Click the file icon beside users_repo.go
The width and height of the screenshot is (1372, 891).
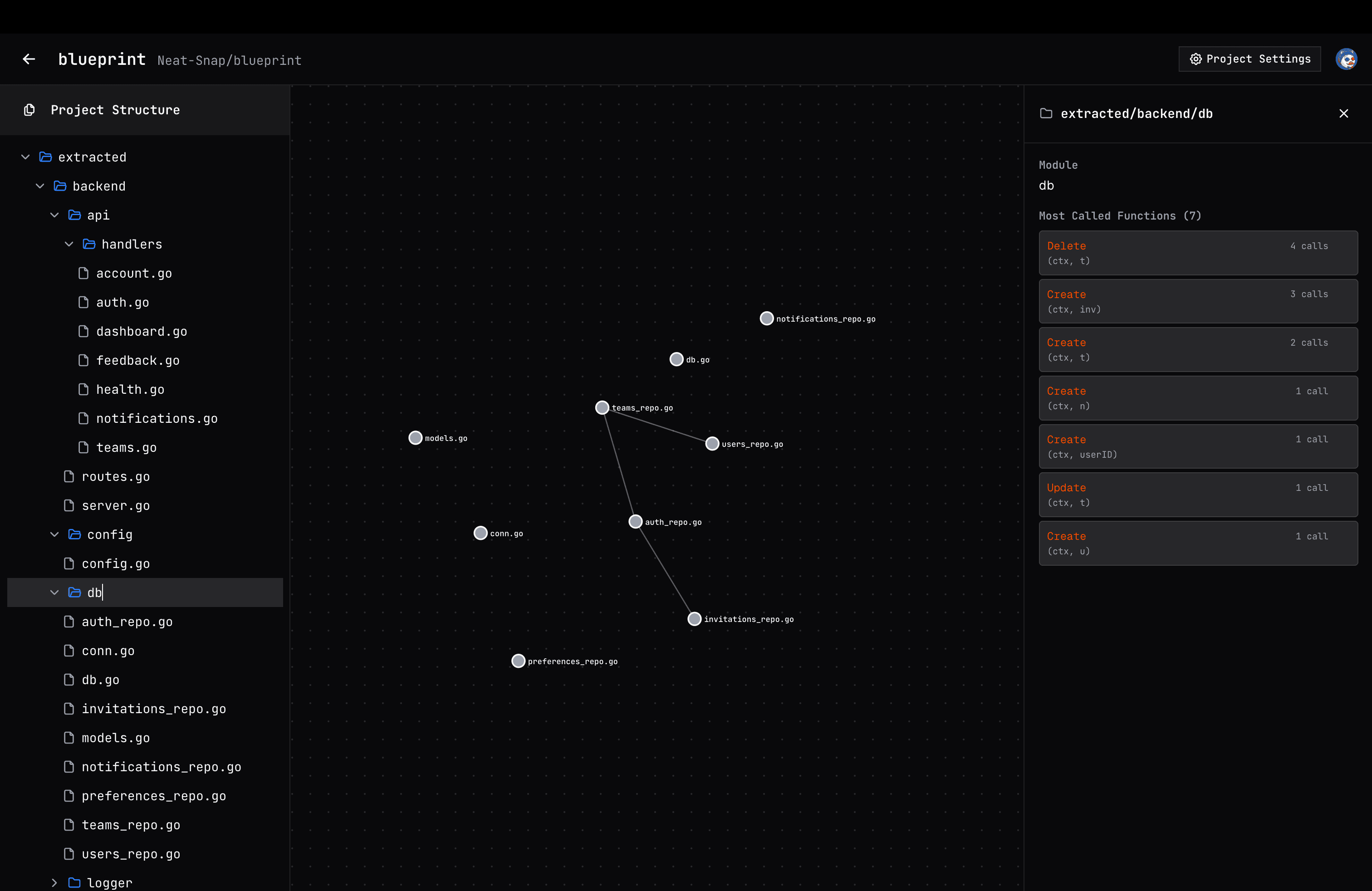69,854
